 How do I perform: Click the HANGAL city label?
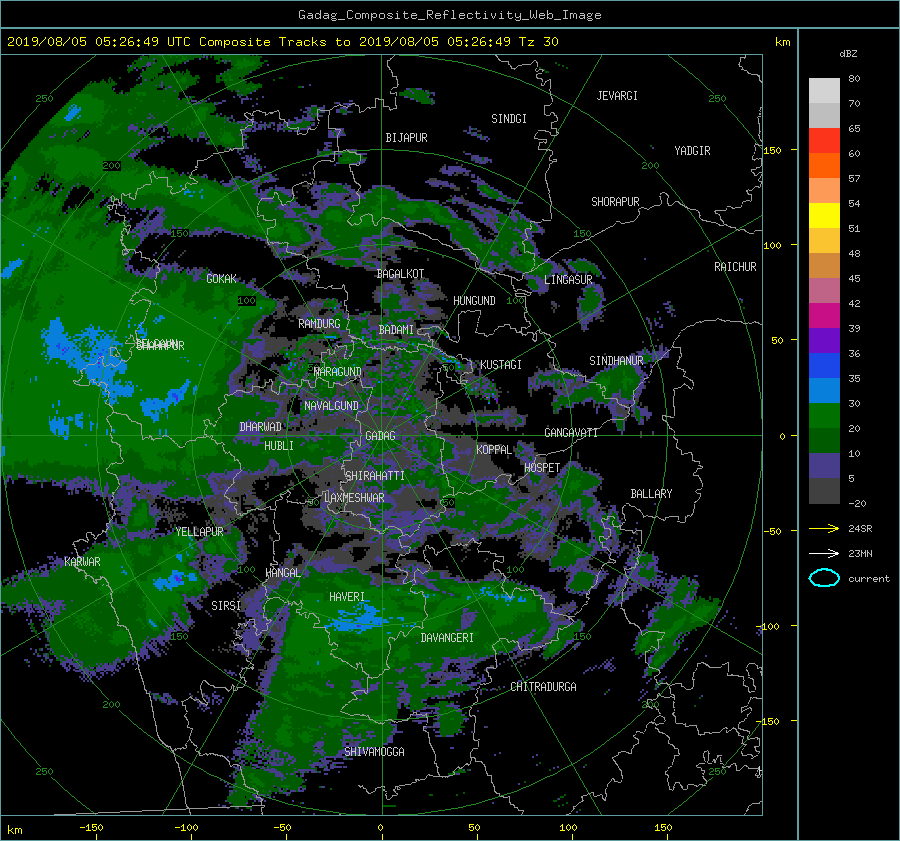(283, 573)
